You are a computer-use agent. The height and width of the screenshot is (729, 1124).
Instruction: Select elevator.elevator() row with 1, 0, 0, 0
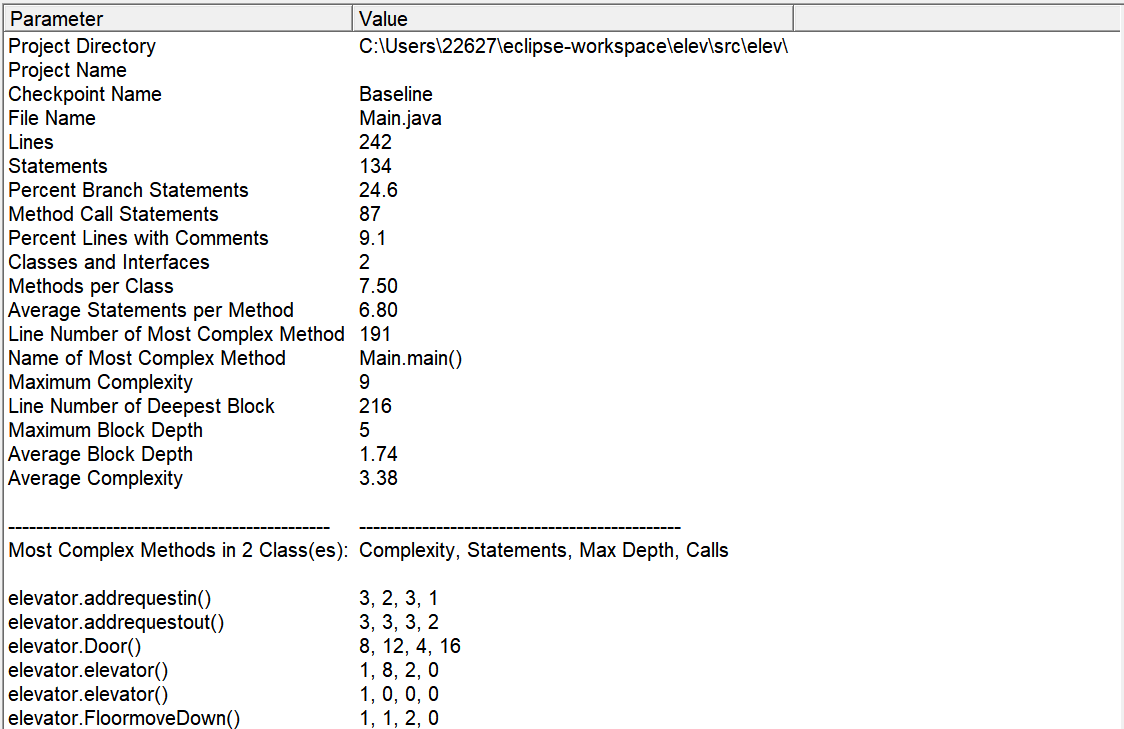pyautogui.click(x=88, y=695)
